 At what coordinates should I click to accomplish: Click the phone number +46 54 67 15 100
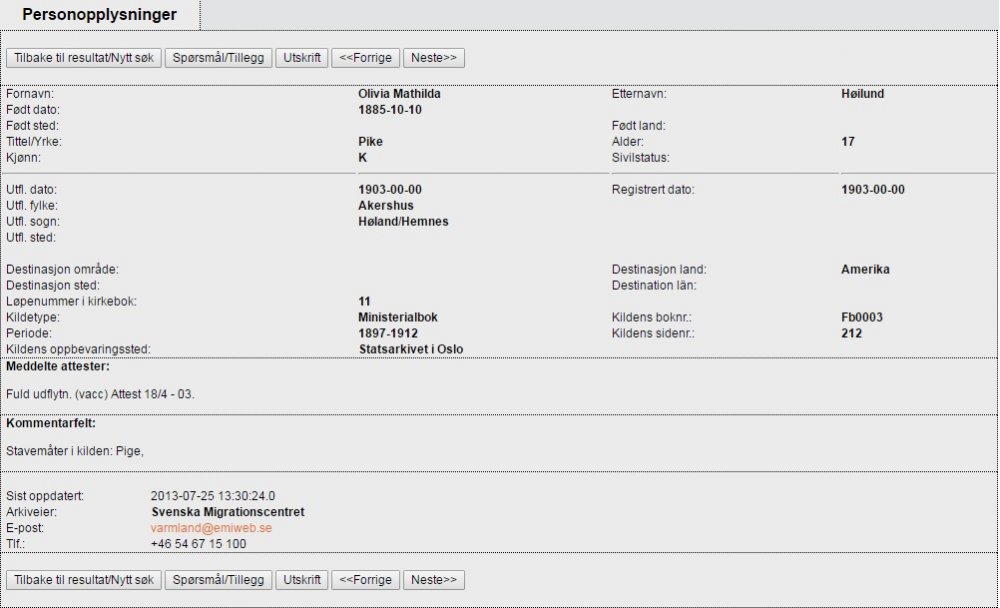(198, 544)
